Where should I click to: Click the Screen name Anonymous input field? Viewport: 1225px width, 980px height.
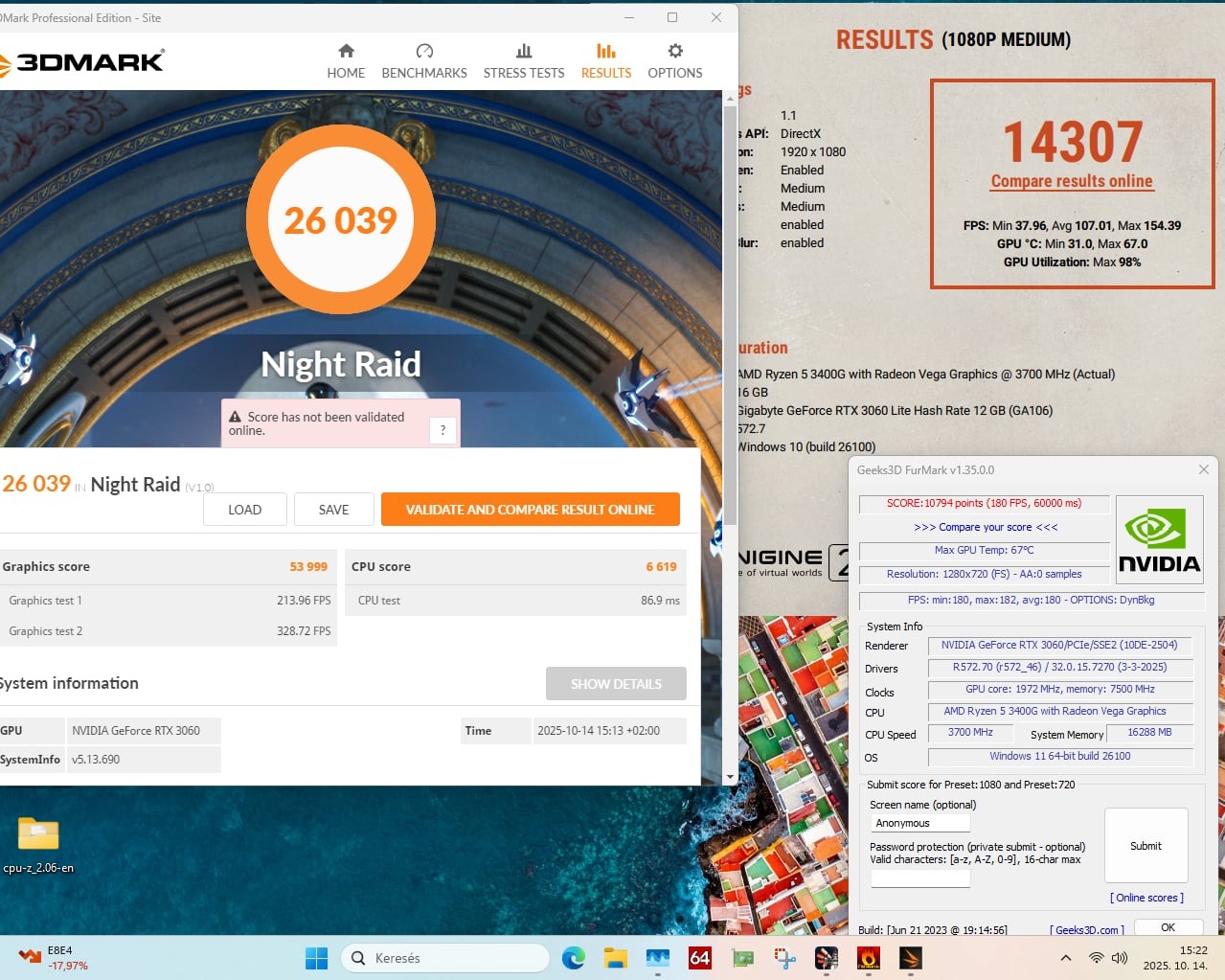(920, 823)
